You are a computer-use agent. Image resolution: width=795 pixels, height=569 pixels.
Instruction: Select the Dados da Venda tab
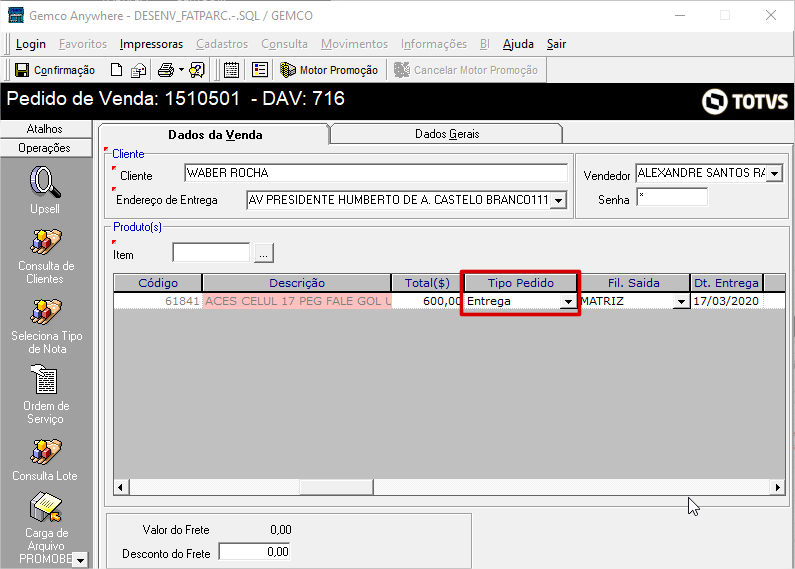click(x=215, y=134)
